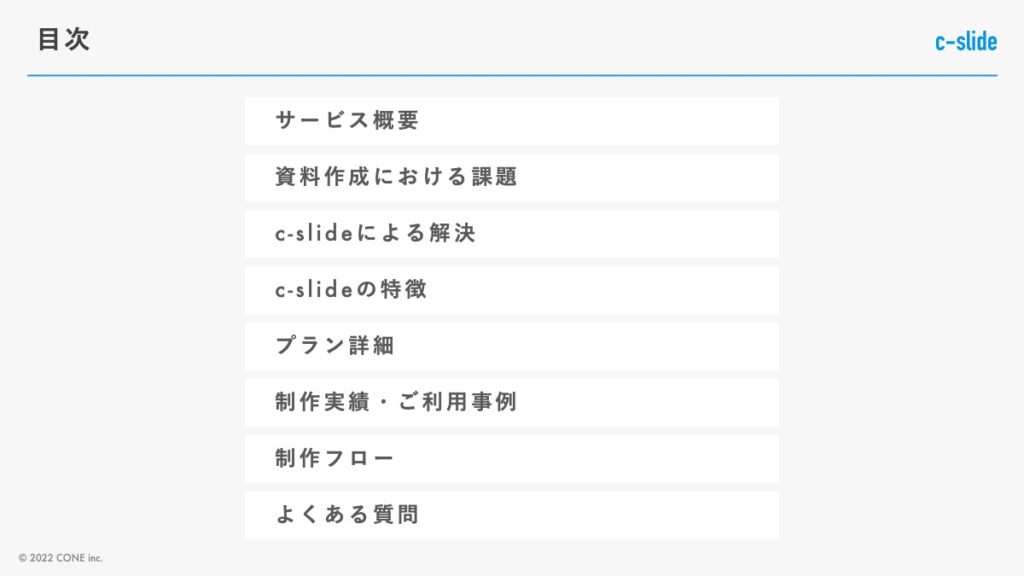Image resolution: width=1024 pixels, height=576 pixels.
Task: Click the 2022 year in the footer
Action: 39,558
